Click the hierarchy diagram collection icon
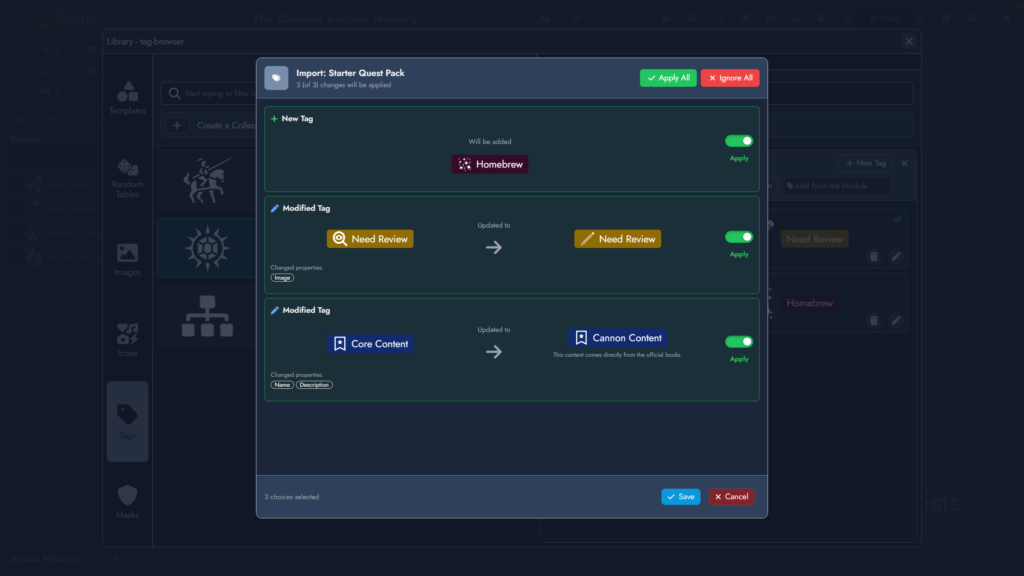 [x=206, y=316]
